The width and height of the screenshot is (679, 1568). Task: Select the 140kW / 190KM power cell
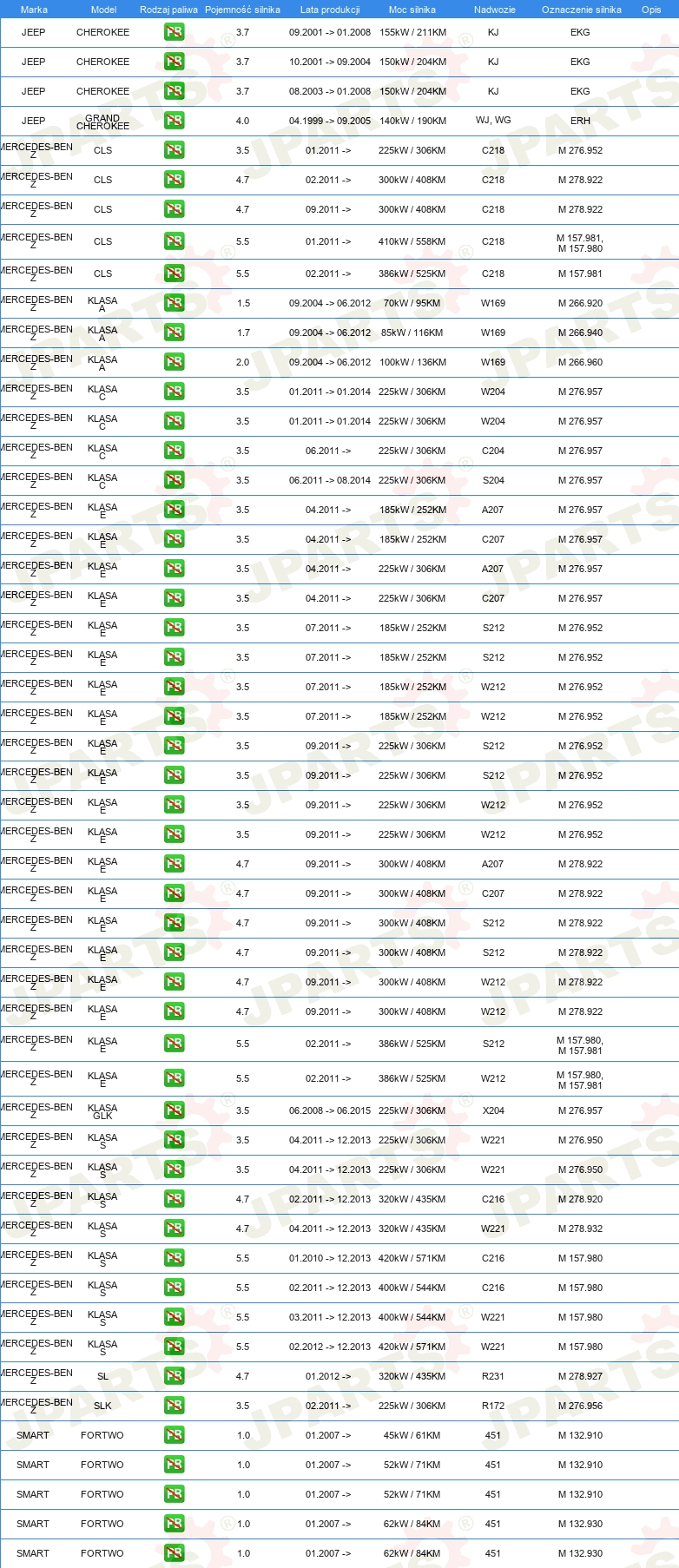tap(412, 121)
